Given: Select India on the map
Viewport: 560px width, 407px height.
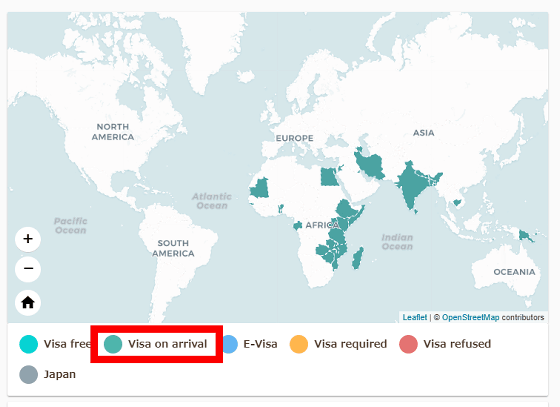Looking at the screenshot, I should pyautogui.click(x=414, y=184).
